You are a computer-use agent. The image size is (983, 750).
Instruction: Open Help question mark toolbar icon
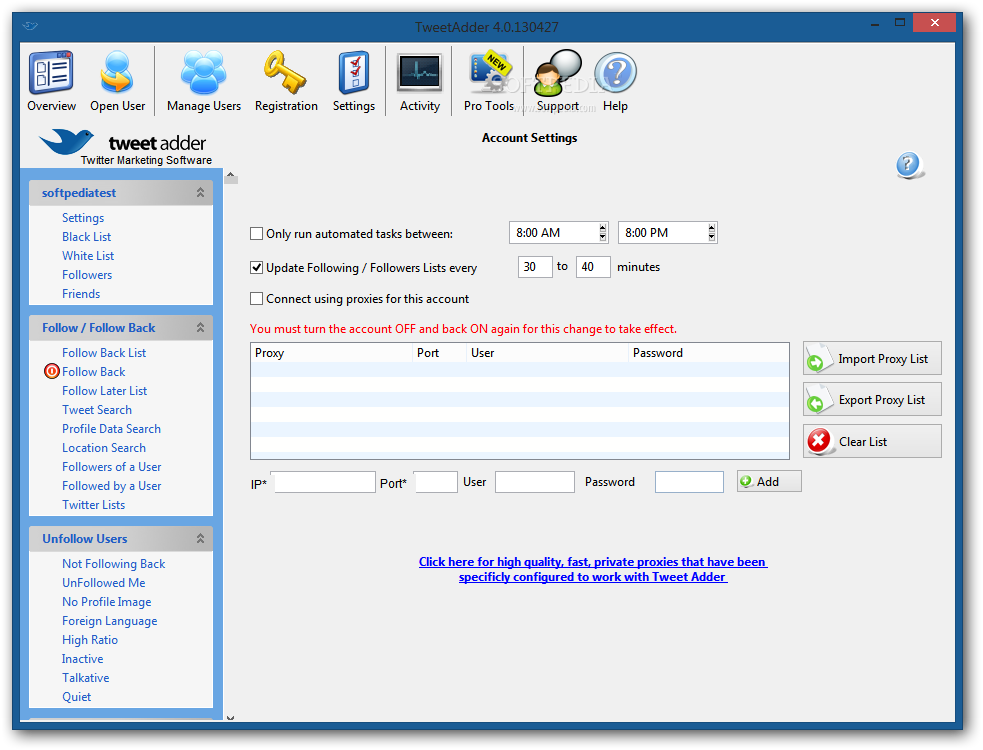[615, 80]
